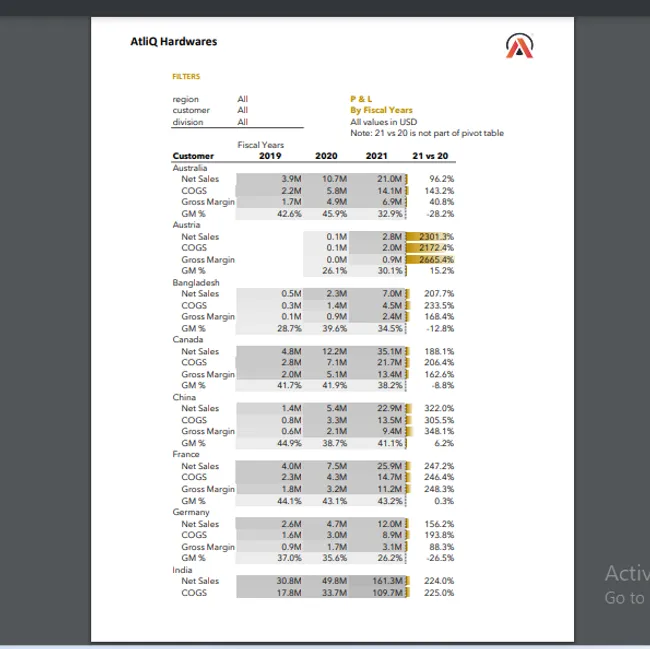Click the region filter label
This screenshot has width=650, height=649.
pos(186,99)
